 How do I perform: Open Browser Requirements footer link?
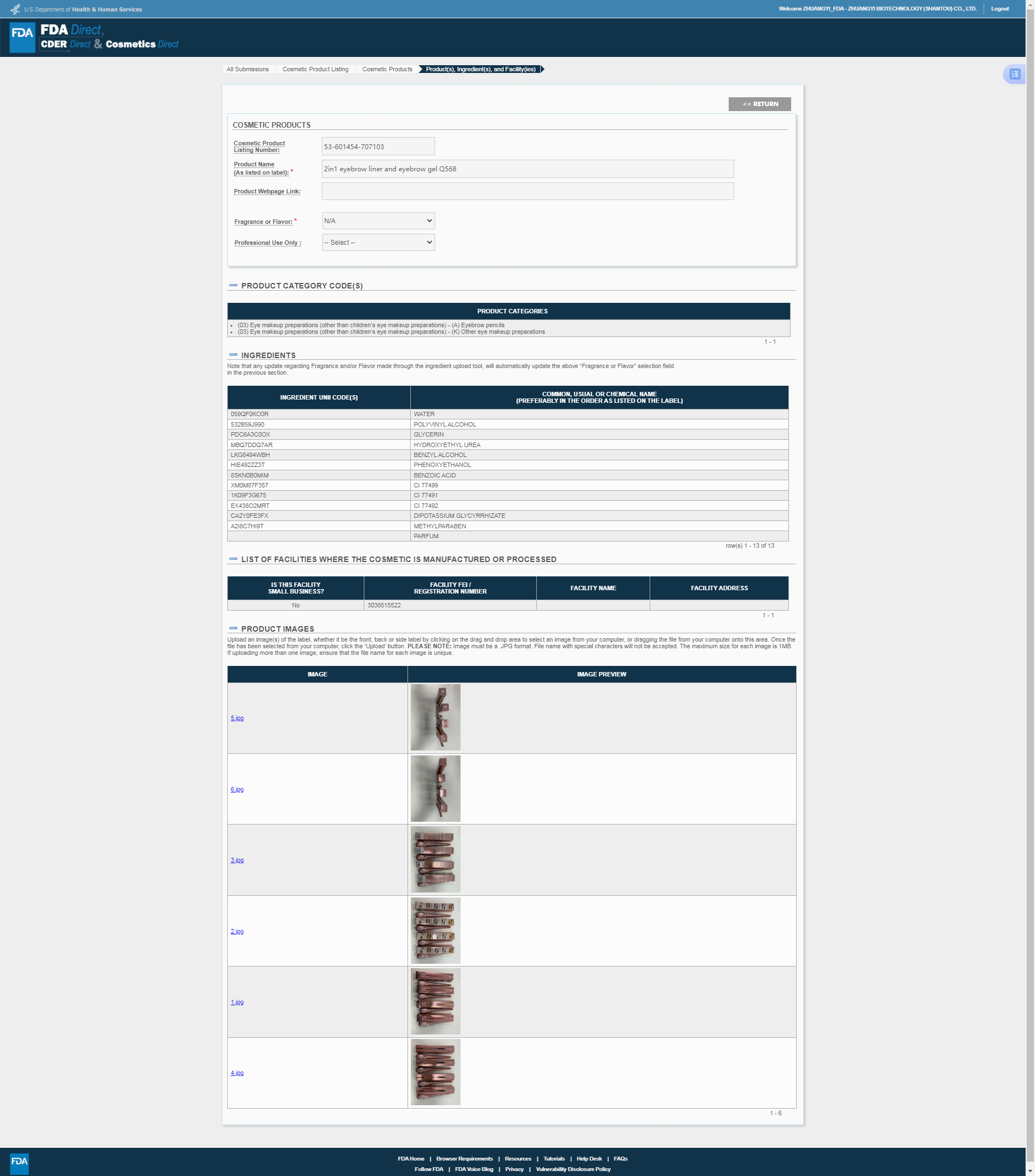(x=464, y=1159)
